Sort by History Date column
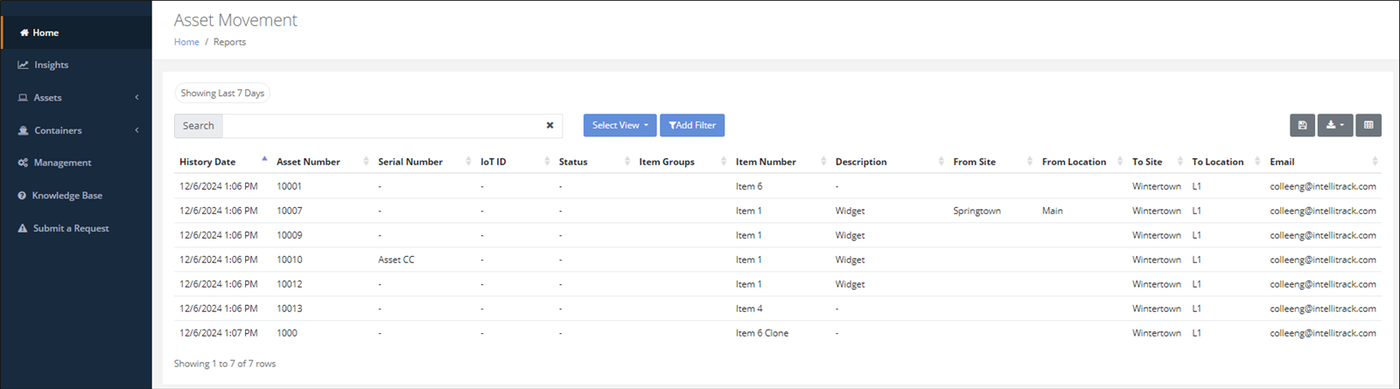 click(x=221, y=161)
